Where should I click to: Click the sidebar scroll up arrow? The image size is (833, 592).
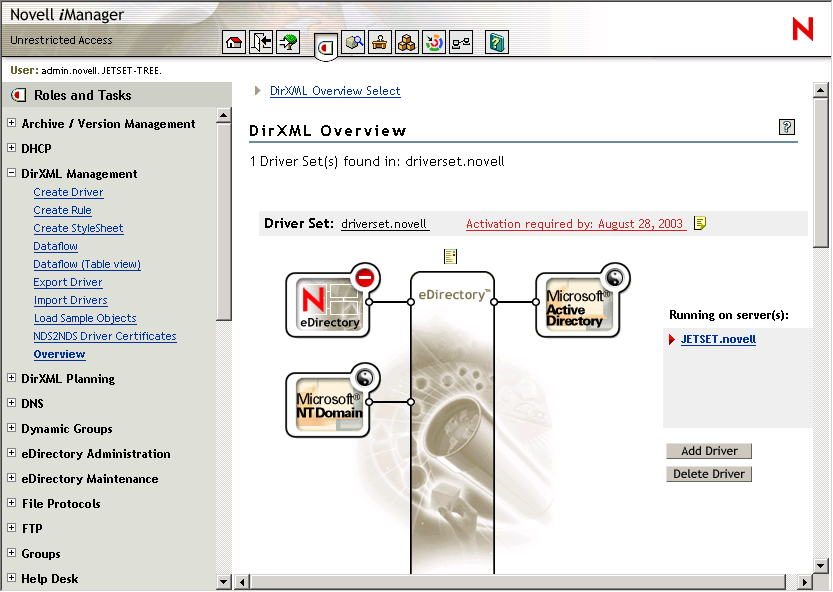(x=224, y=115)
